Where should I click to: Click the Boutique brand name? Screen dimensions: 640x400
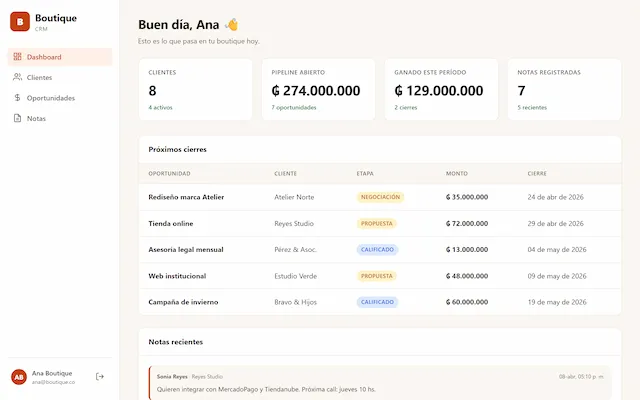[56, 18]
